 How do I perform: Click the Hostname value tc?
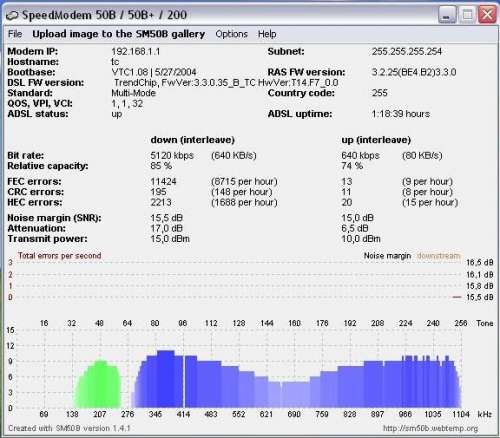click(115, 62)
